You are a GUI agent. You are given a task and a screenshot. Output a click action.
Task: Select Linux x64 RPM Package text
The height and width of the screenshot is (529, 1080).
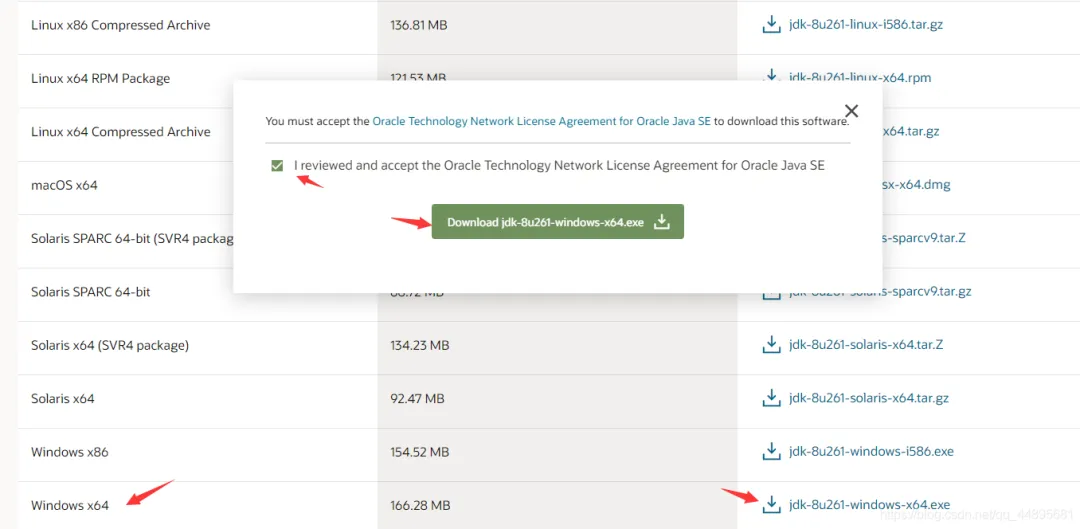click(x=101, y=79)
